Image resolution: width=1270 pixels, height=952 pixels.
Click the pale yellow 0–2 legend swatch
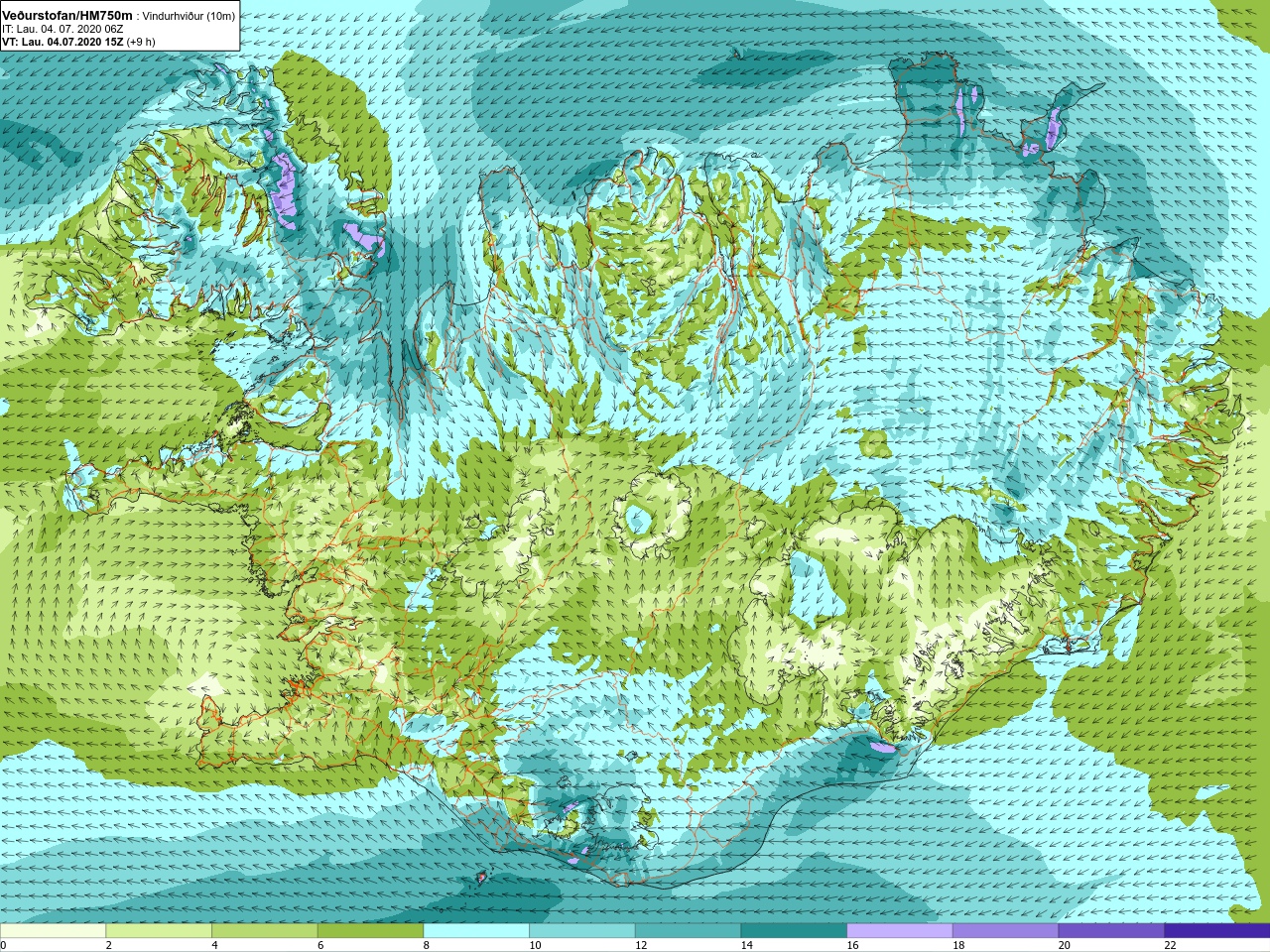53,931
